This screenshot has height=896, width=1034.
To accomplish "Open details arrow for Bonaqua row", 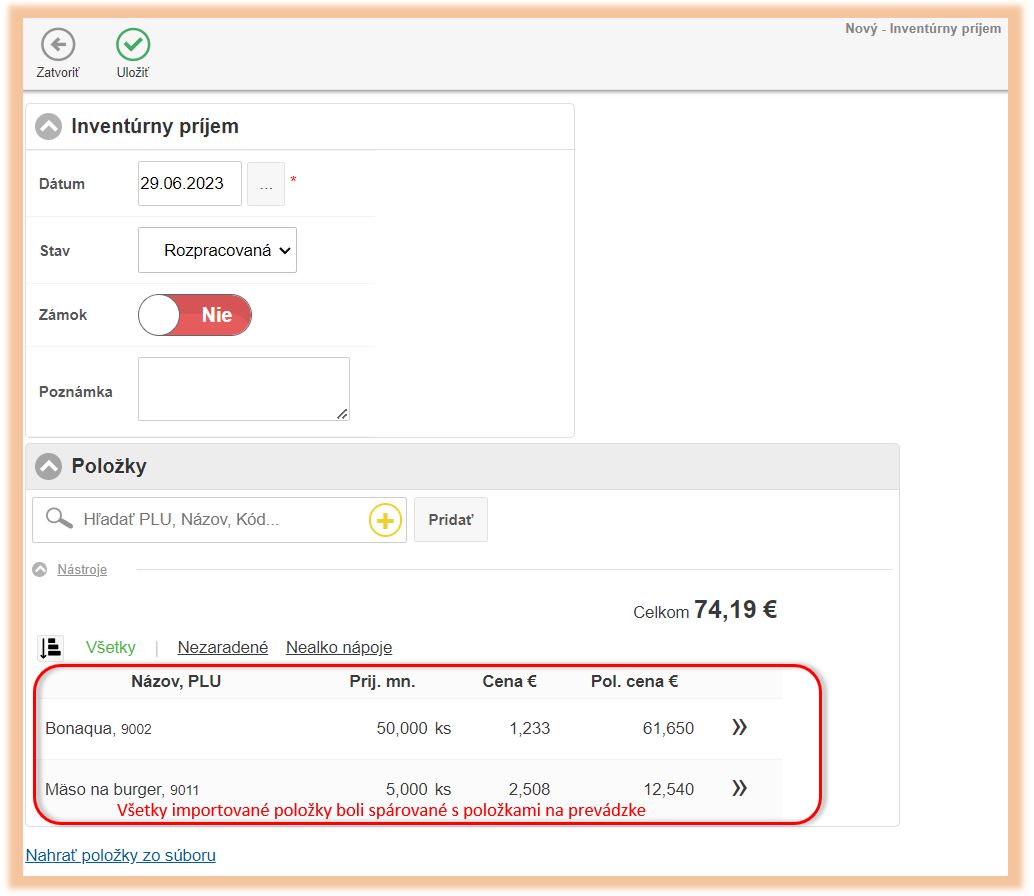I will [739, 727].
